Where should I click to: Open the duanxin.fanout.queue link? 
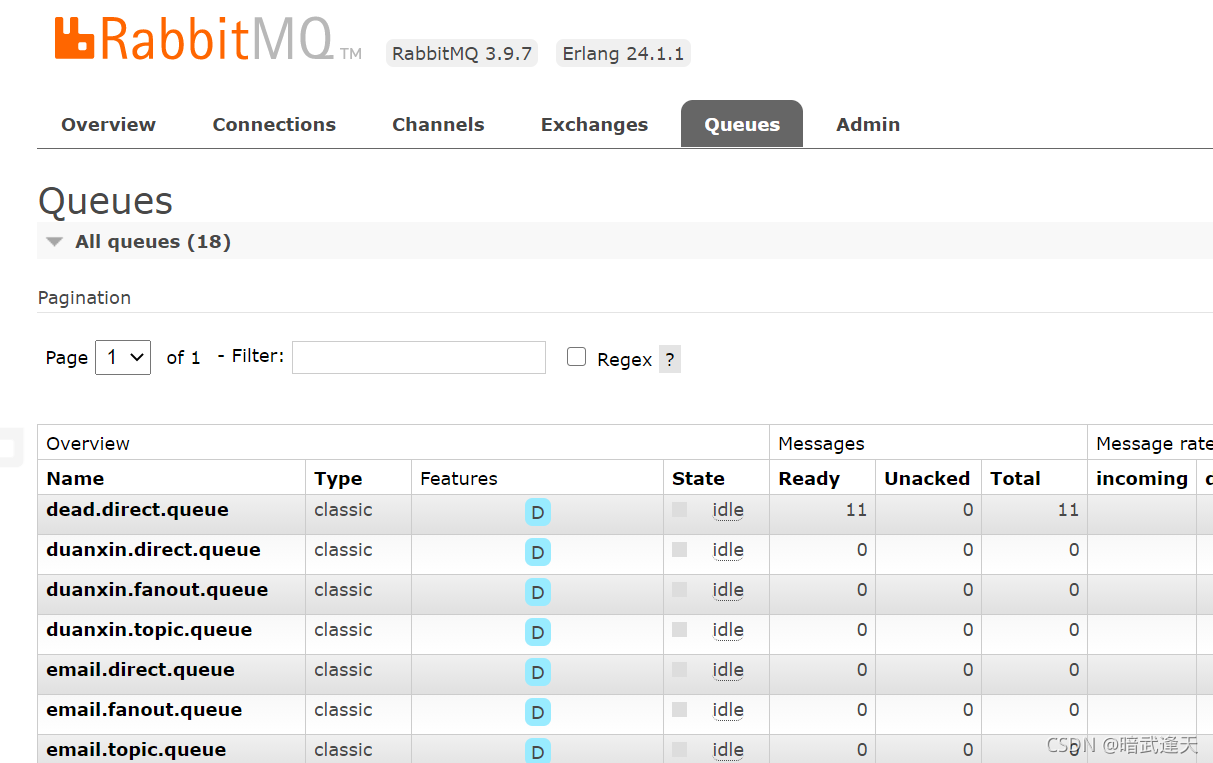coord(157,589)
